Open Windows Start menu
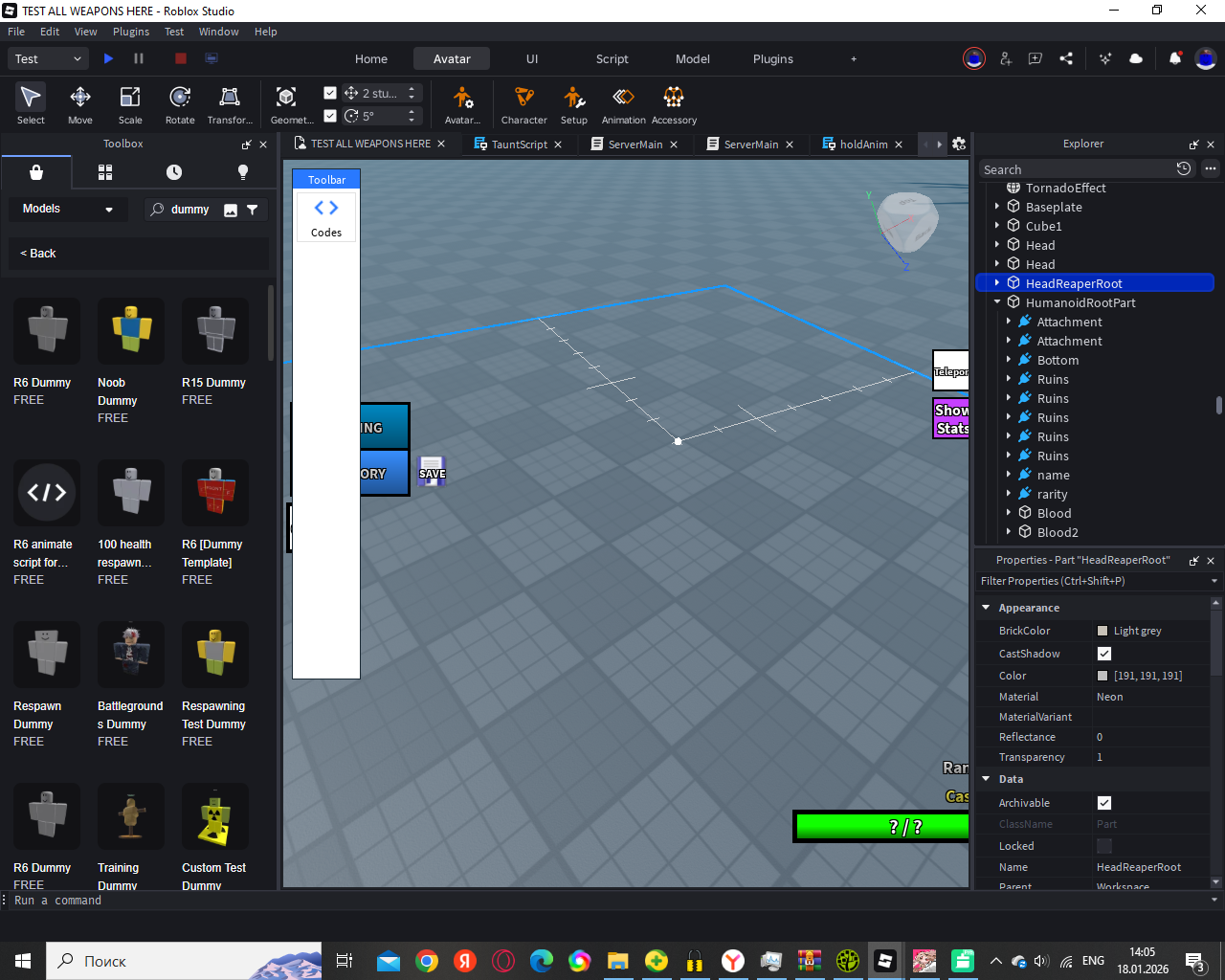The width and height of the screenshot is (1225, 980). (23, 961)
